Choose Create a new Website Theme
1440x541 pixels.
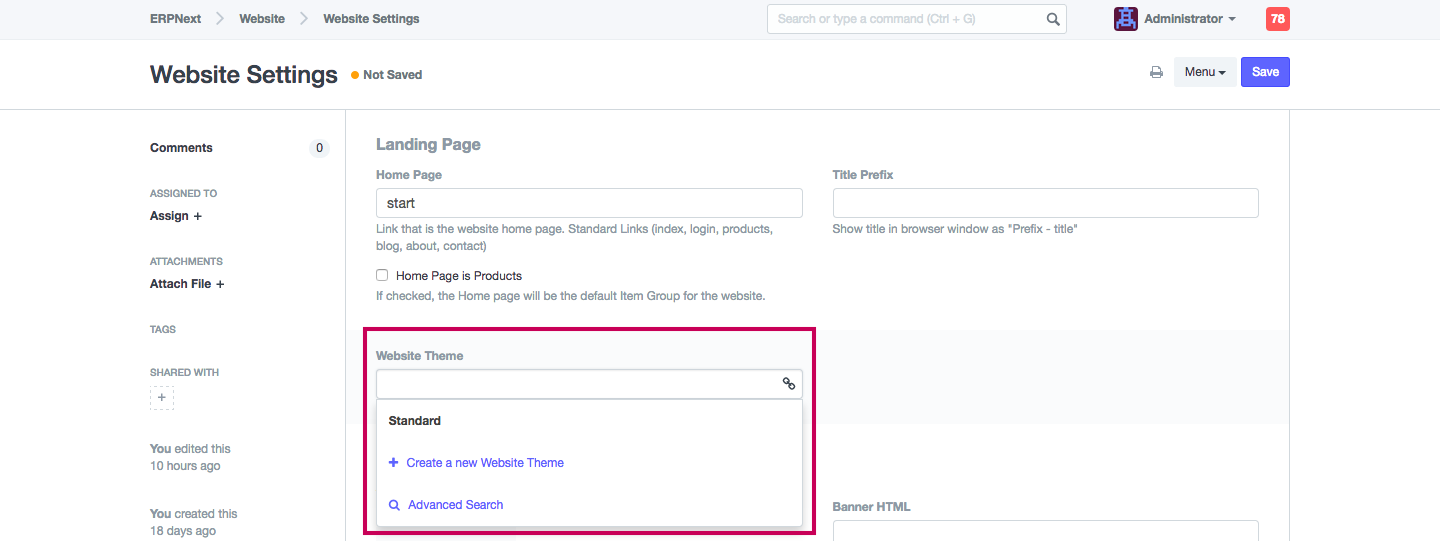tap(484, 463)
